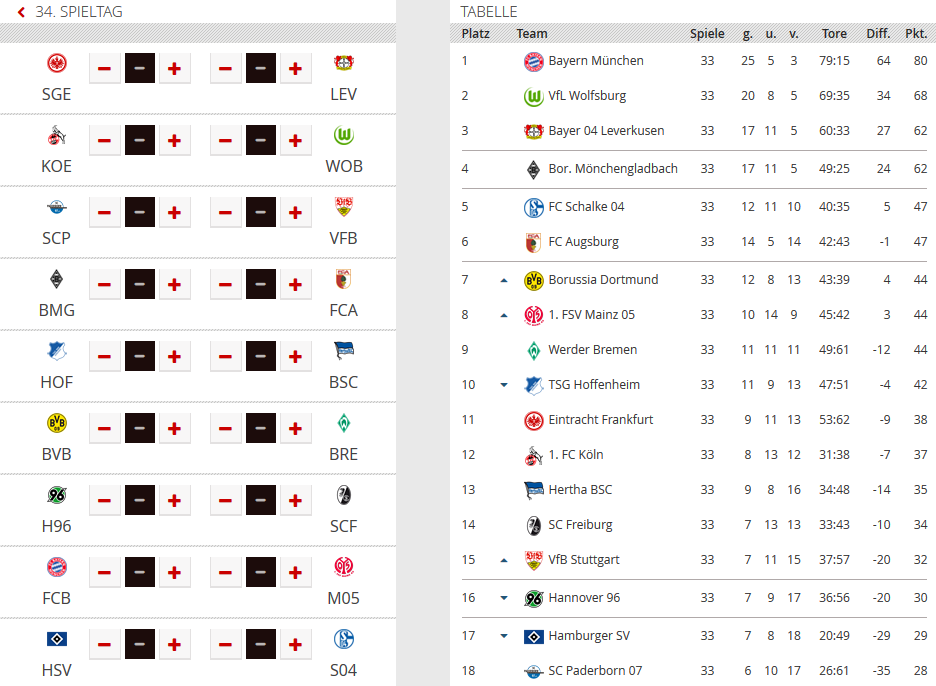Click the Eintracht Frankfurt SGE match logo

coord(57,63)
